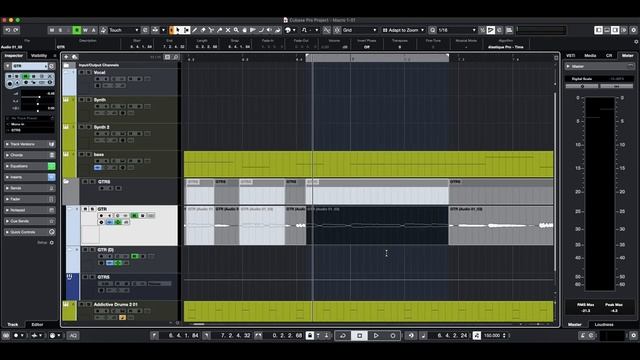Select the Range Selection tool
Image resolution: width=640 pixels, height=360 pixels.
pos(186,30)
